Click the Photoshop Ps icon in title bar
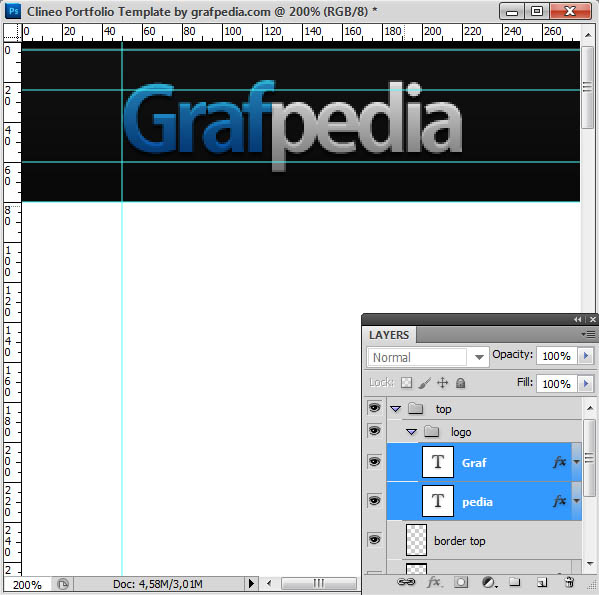This screenshot has height=595, width=599. tap(13, 11)
